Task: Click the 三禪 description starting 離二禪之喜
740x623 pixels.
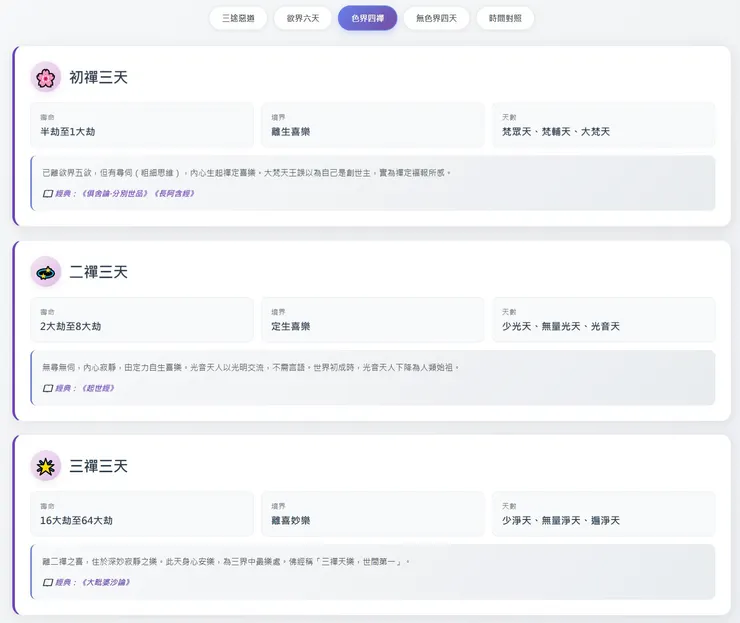Action: 226,562
